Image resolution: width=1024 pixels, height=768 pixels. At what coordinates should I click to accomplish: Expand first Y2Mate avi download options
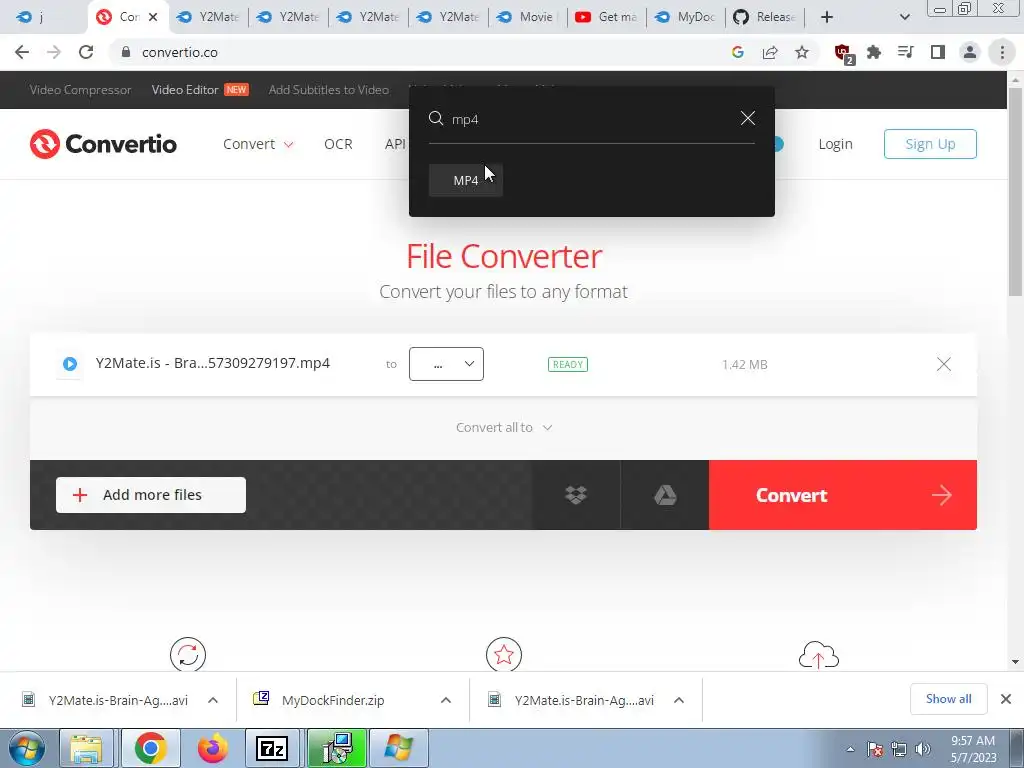[213, 700]
